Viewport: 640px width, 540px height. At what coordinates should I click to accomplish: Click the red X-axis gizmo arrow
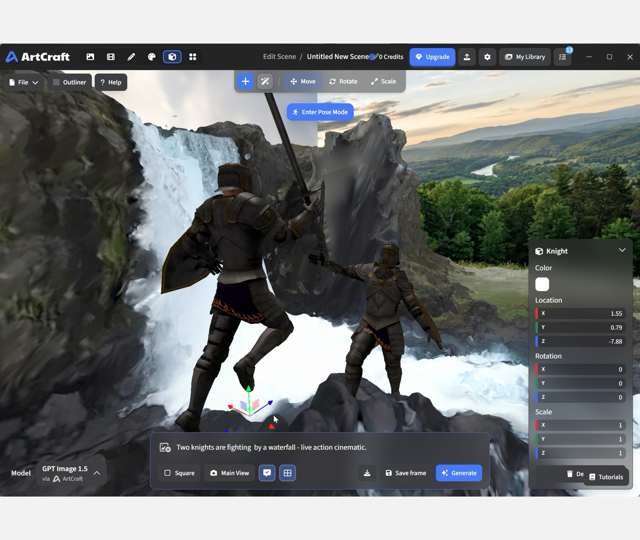click(x=231, y=407)
